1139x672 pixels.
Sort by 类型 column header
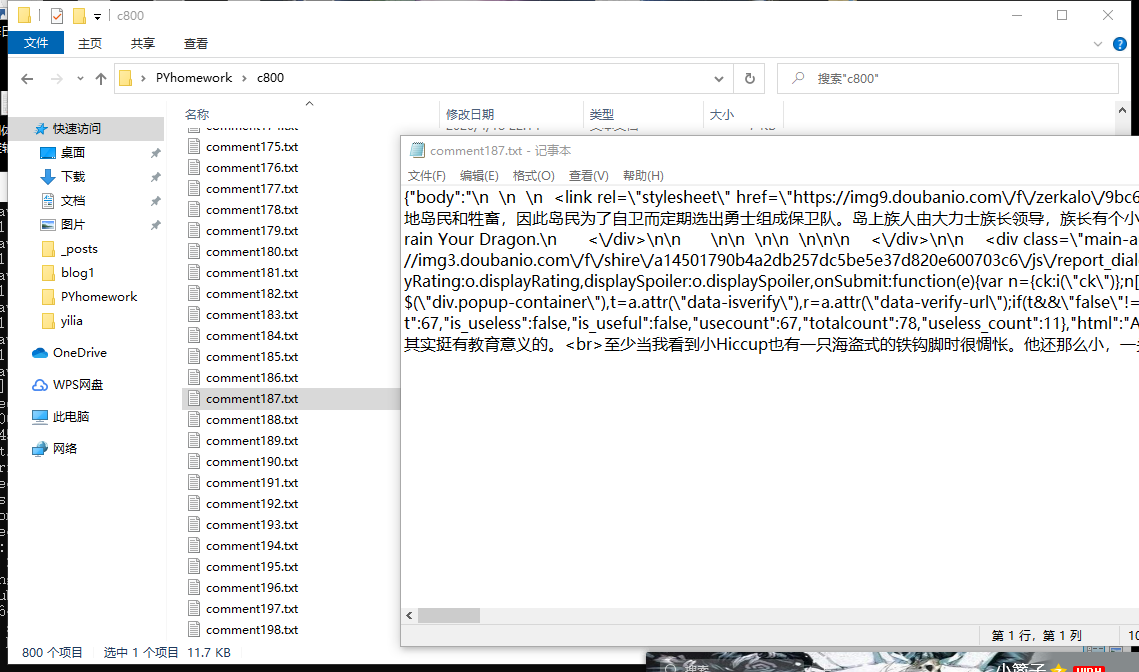(601, 114)
